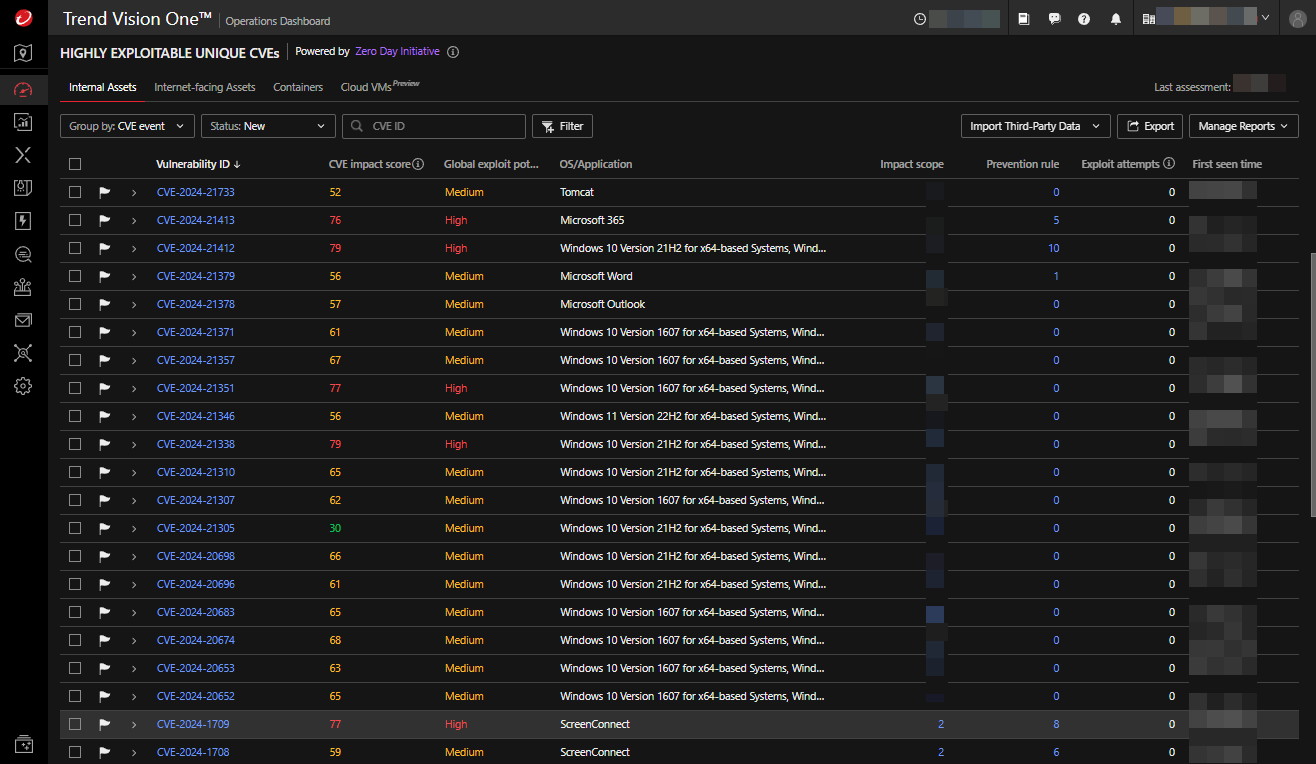Click the help question mark icon
The height and width of the screenshot is (764, 1316).
coord(1084,19)
